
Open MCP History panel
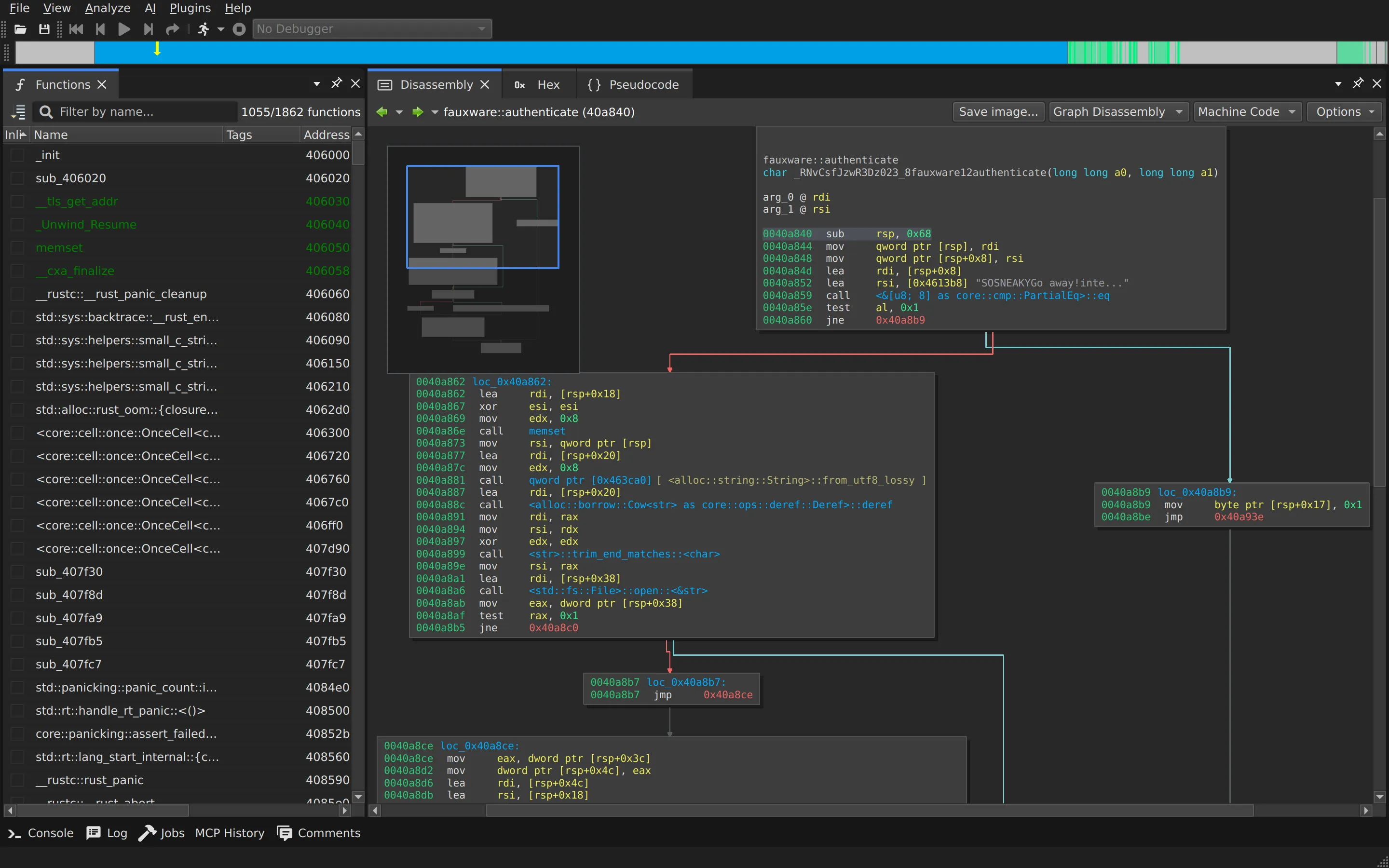click(230, 833)
